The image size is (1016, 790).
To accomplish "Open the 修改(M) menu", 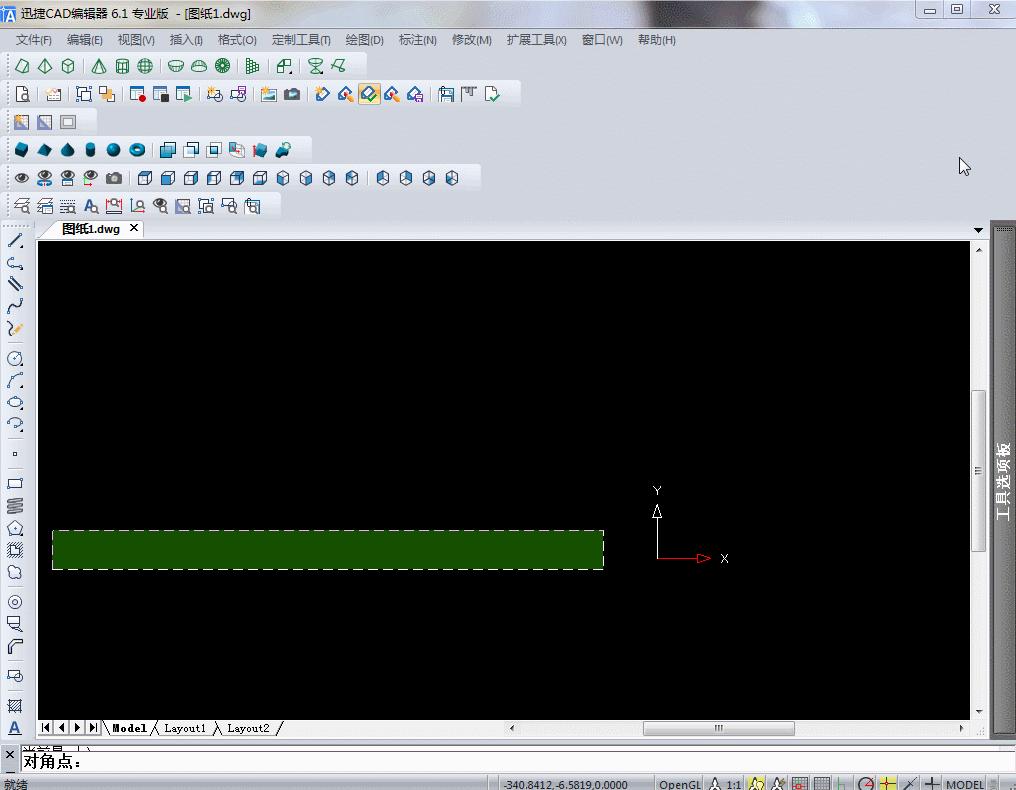I will point(470,40).
